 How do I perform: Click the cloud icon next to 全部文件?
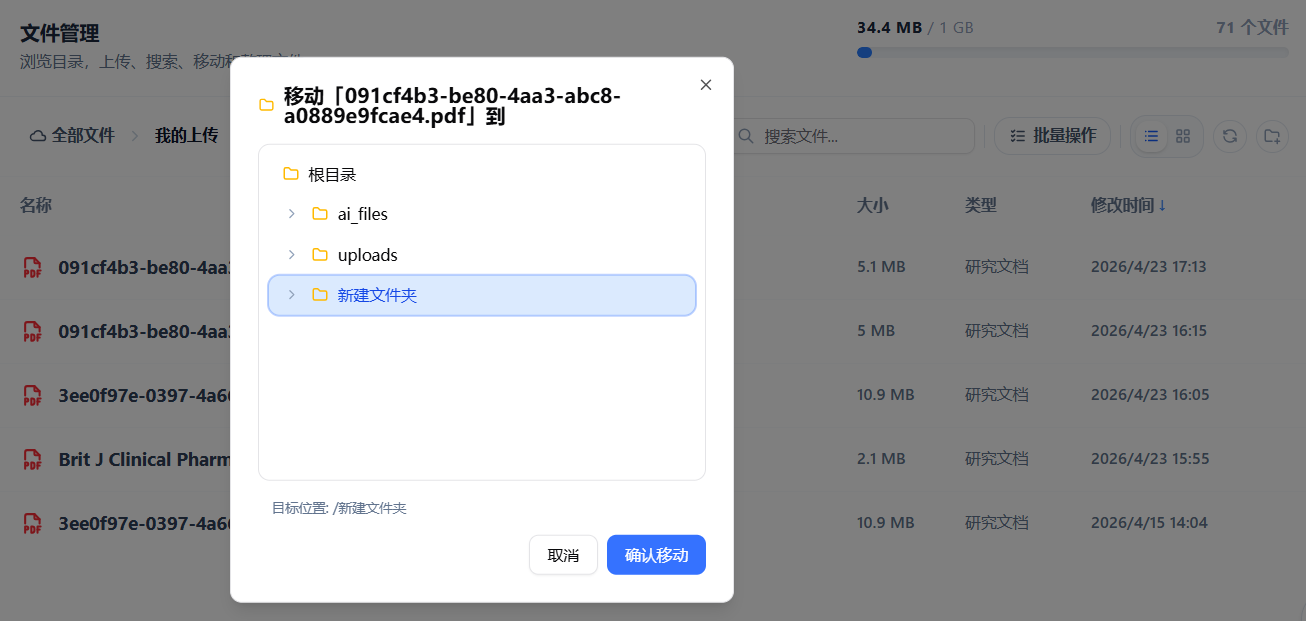pos(38,136)
